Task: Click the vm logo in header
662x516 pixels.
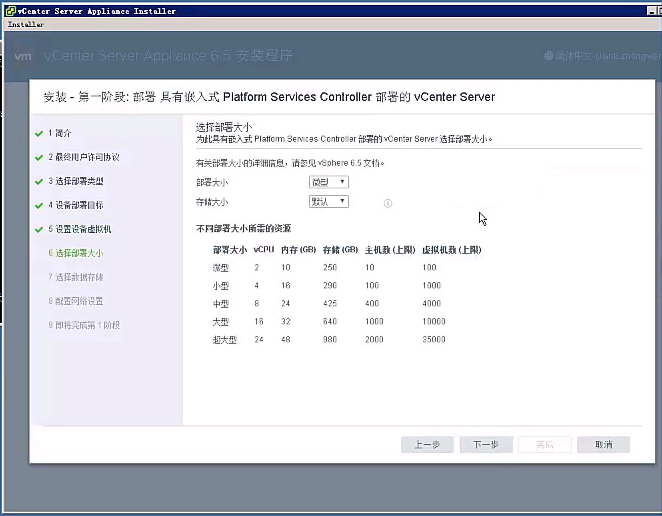Action: (x=23, y=56)
